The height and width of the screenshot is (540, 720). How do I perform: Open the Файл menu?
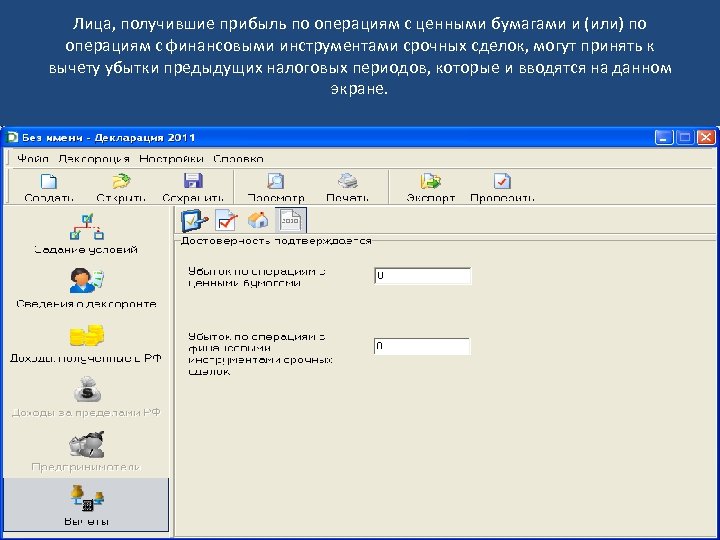click(x=33, y=159)
